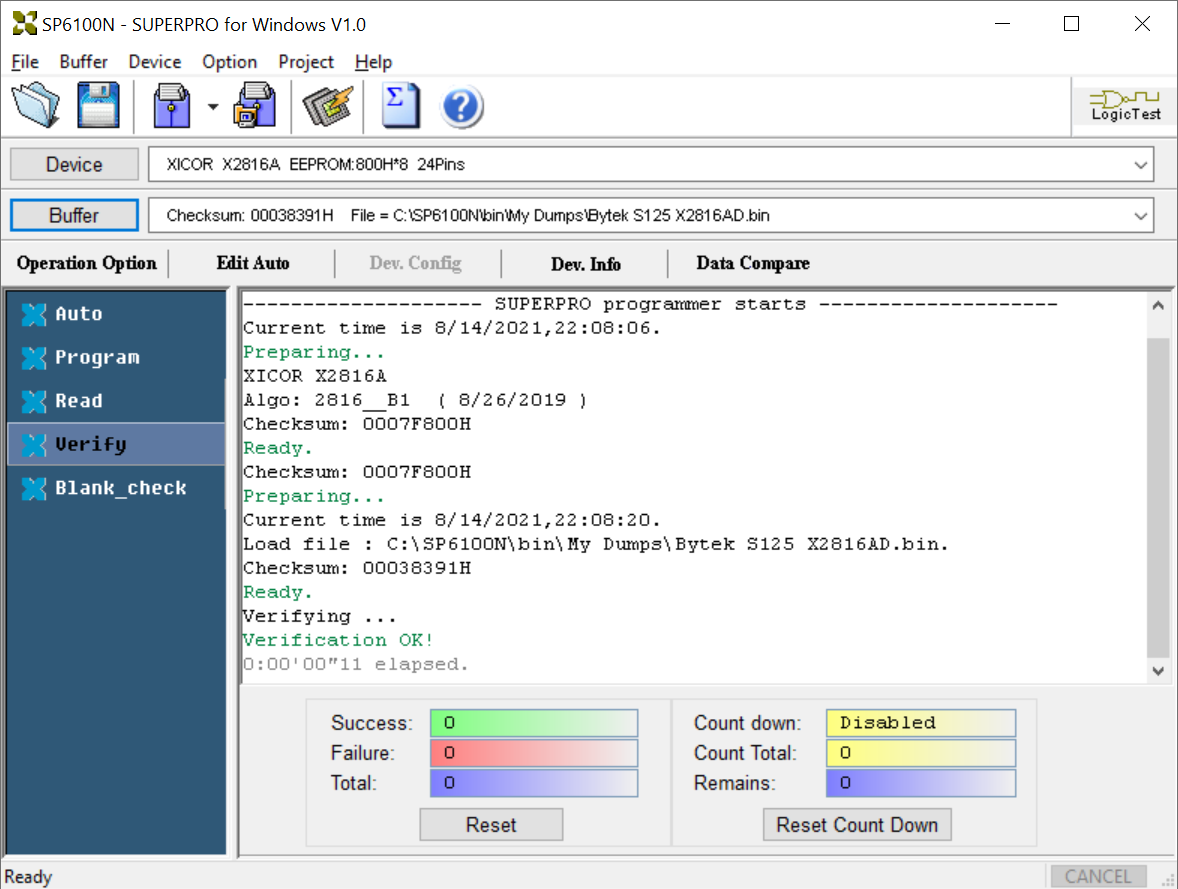Image resolution: width=1178 pixels, height=889 pixels.
Task: Expand the XICOR X2816A device dropdown
Action: pos(1140,165)
